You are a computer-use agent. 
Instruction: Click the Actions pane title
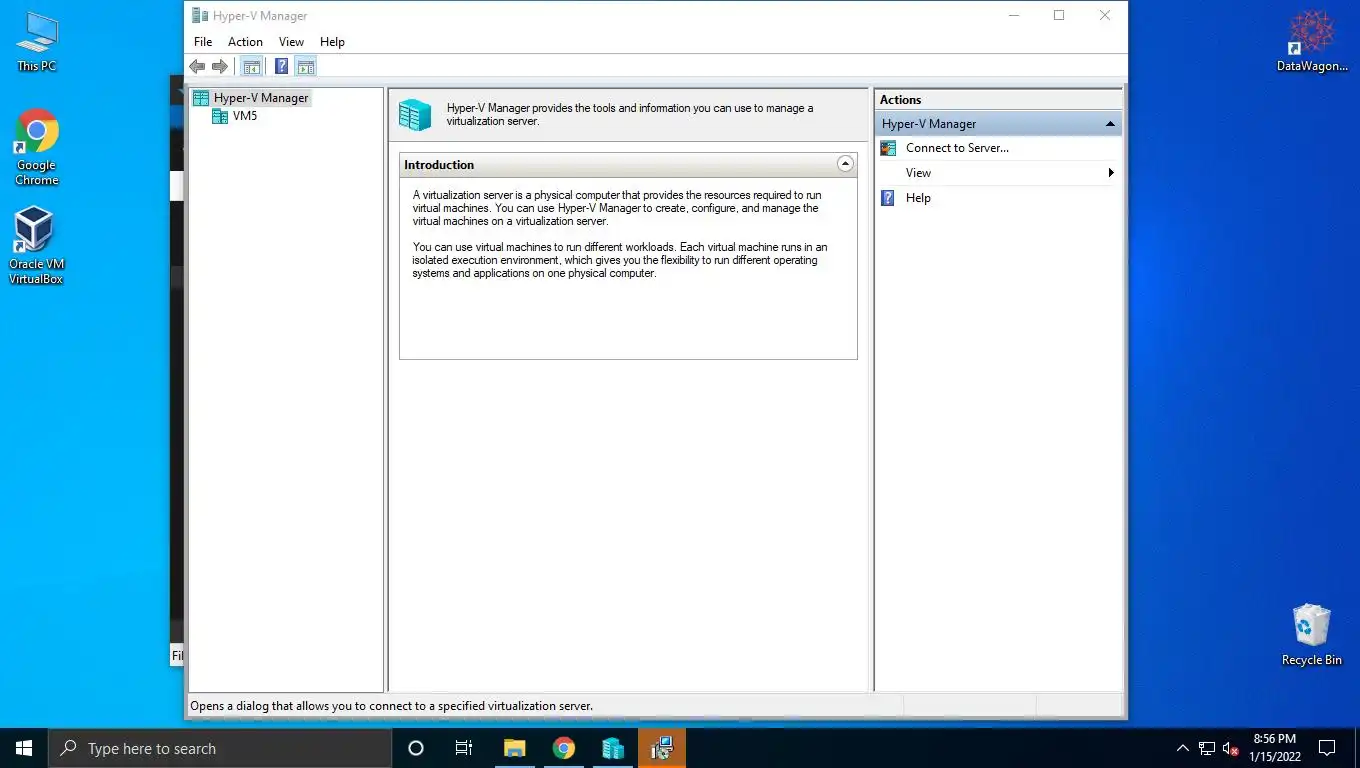[x=900, y=100]
